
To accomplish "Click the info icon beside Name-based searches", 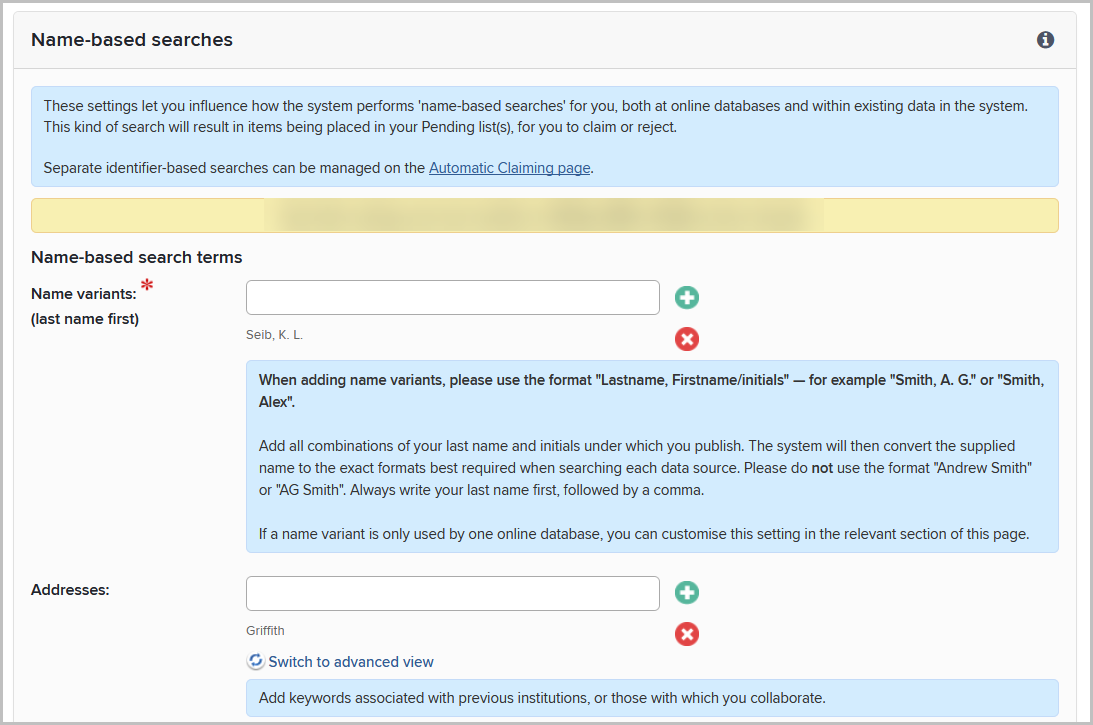I will coord(1046,40).
